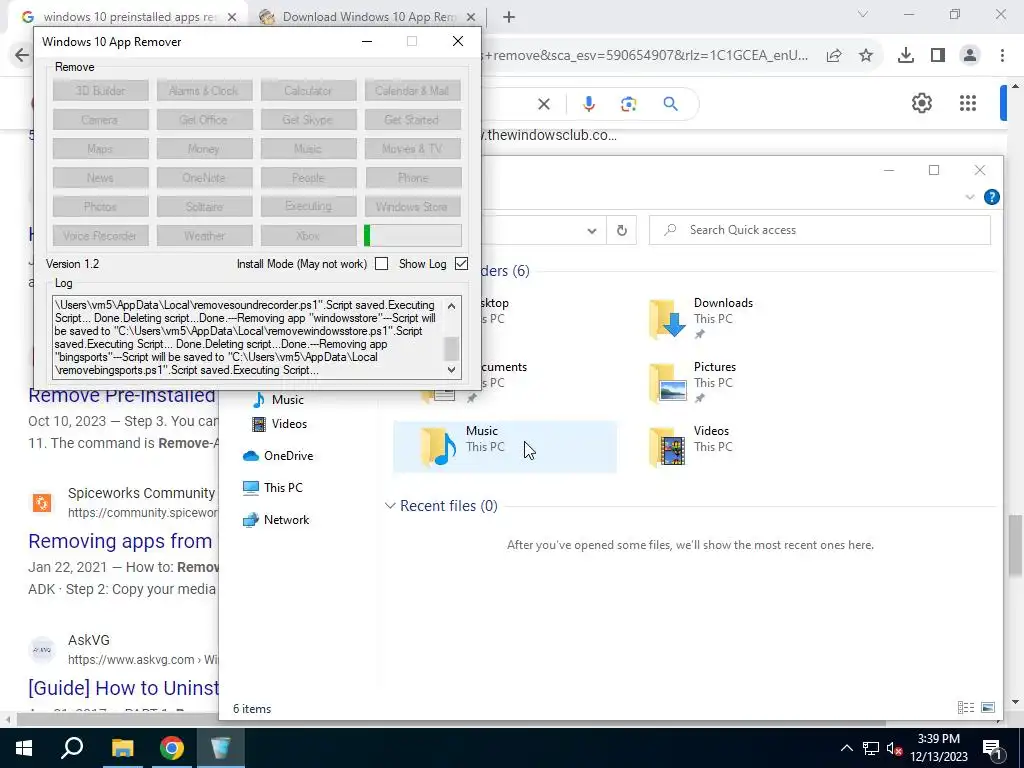Open Remove Pre-Installed result link
Screen dimensions: 1024x768
click(122, 395)
